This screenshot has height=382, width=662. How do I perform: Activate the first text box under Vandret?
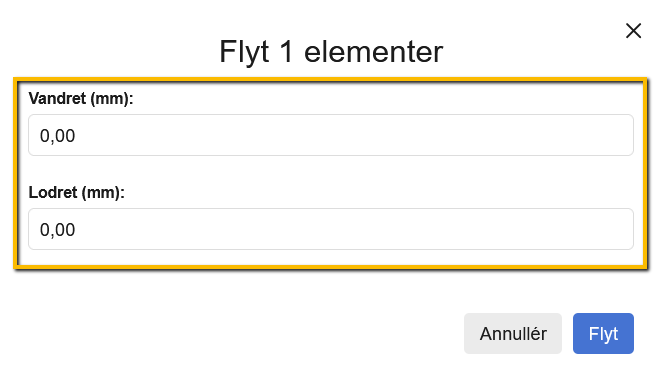pyautogui.click(x=331, y=135)
